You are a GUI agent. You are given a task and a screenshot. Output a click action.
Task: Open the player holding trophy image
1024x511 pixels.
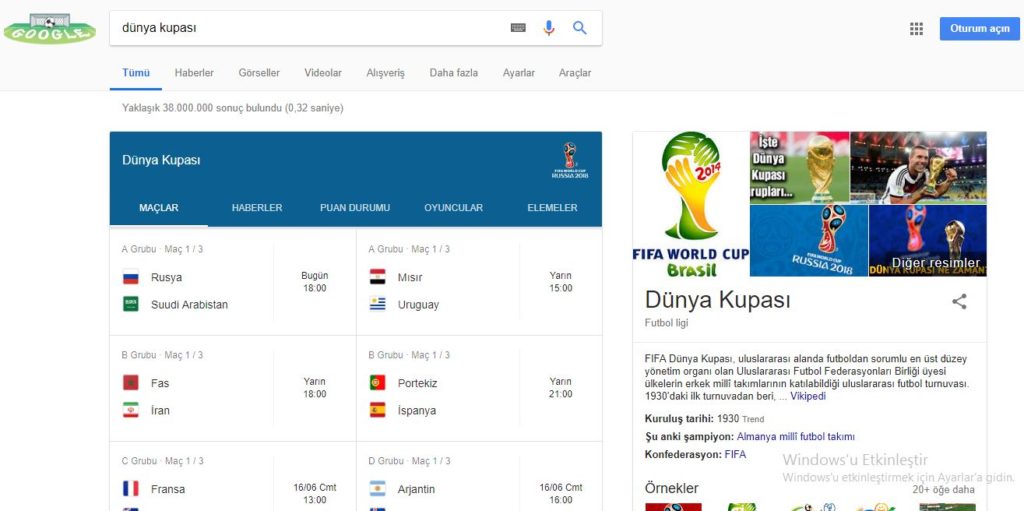(918, 167)
